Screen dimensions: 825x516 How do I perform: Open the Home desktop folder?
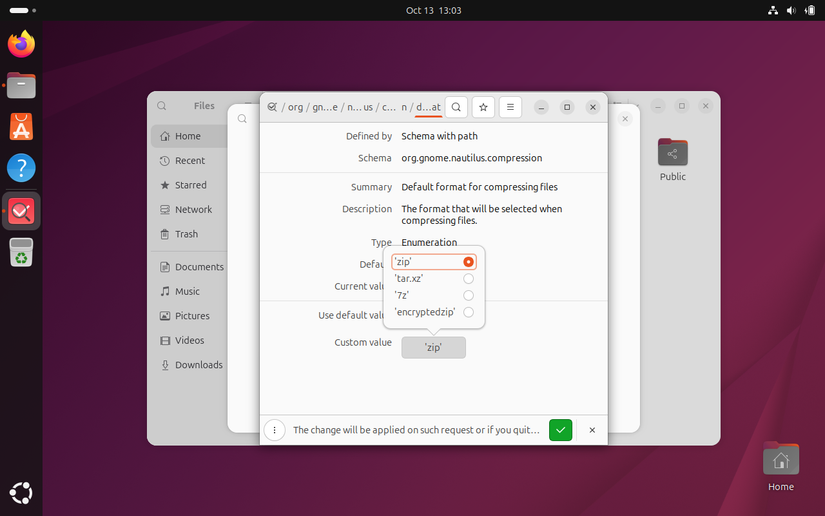(x=780, y=461)
